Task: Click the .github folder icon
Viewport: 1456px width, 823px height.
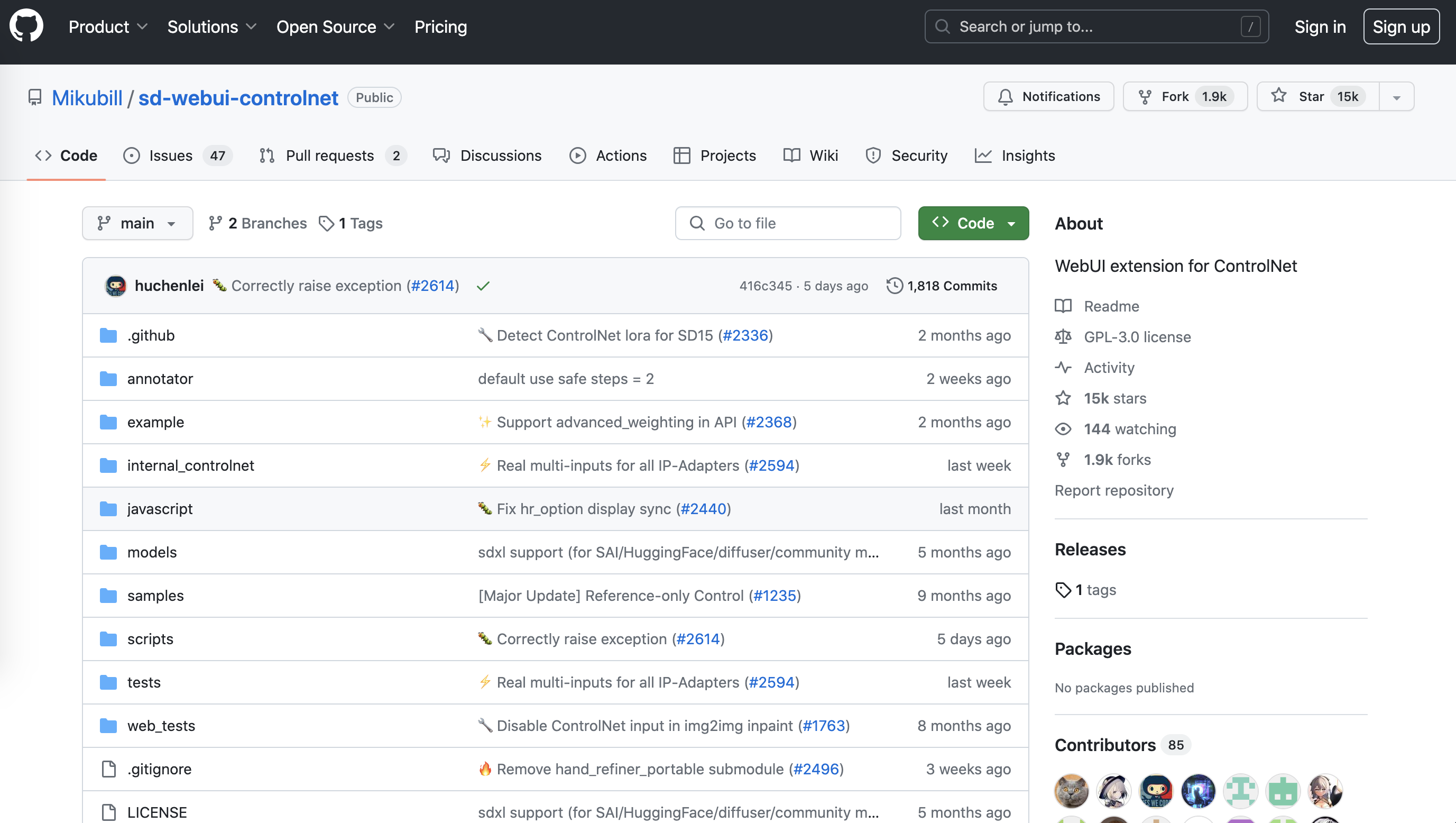Action: 108,335
